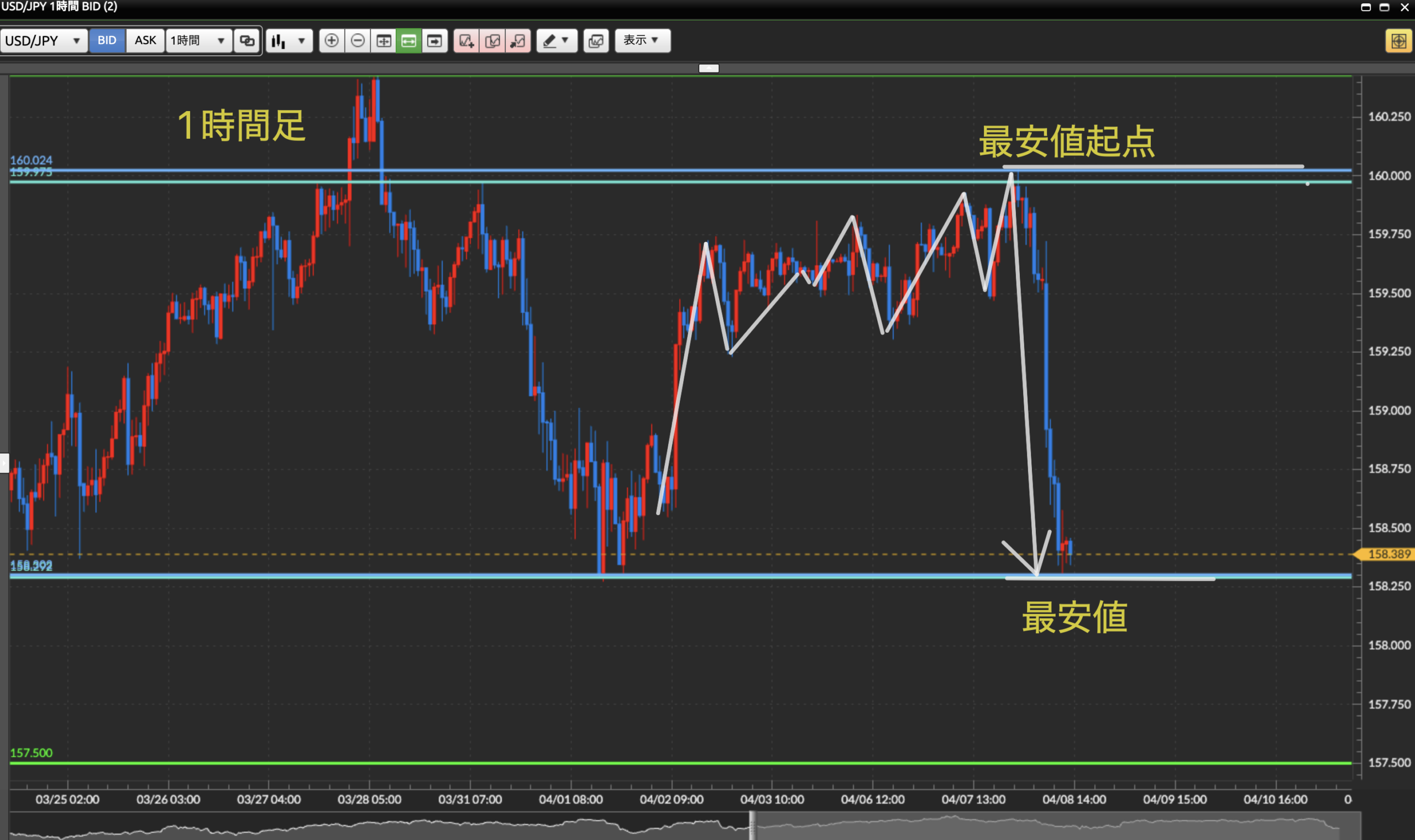Screen dimensions: 1415x840
Task: Open the USD/JPY currency pair dropdown
Action: 44,41
